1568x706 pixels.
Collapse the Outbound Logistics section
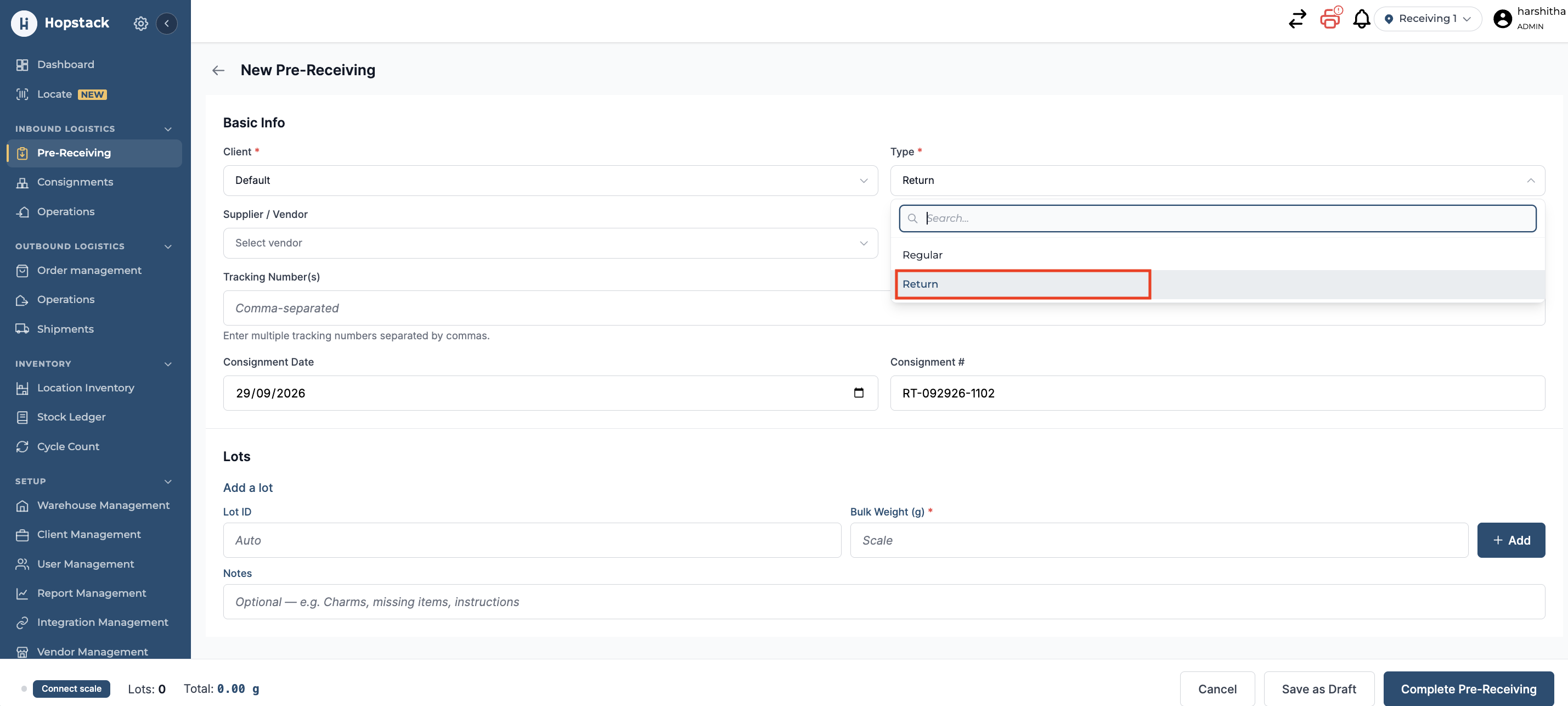168,246
